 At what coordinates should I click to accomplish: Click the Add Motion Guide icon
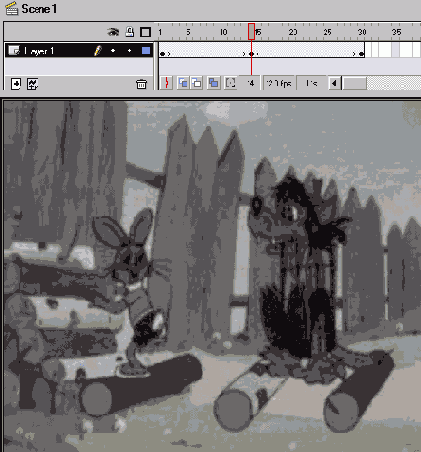click(x=32, y=84)
